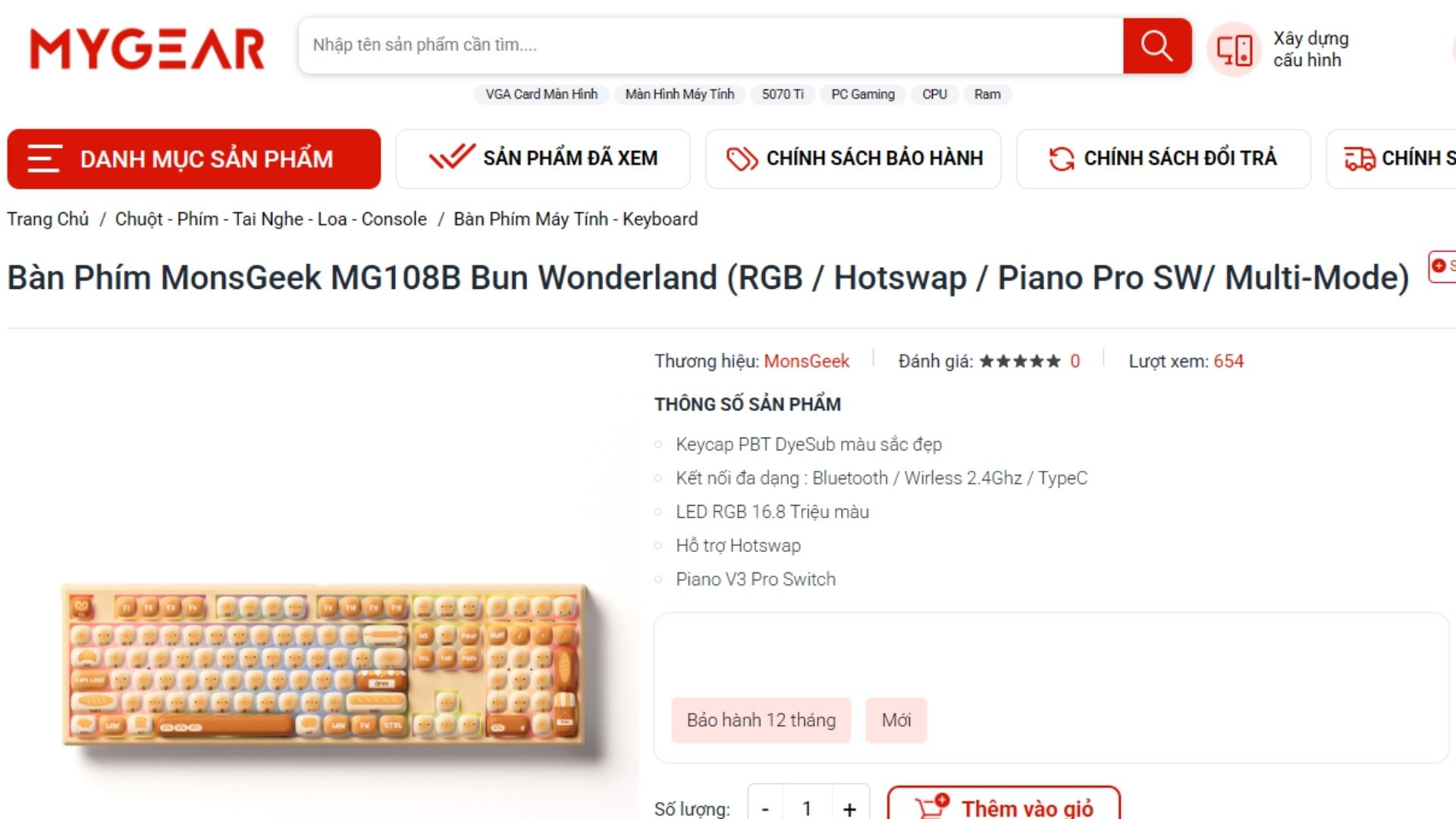Focus the product search input field
The image size is (1456, 819).
point(711,45)
